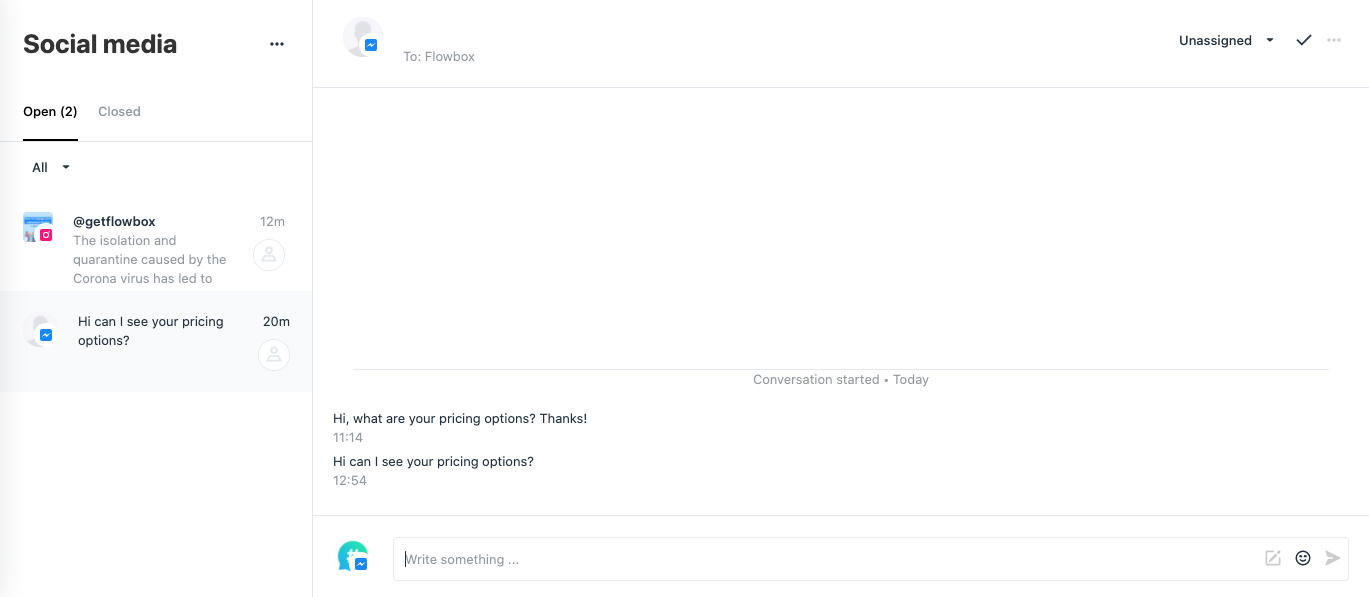Click the Flowbox sender avatar near composer
The height and width of the screenshot is (597, 1369).
click(x=353, y=556)
